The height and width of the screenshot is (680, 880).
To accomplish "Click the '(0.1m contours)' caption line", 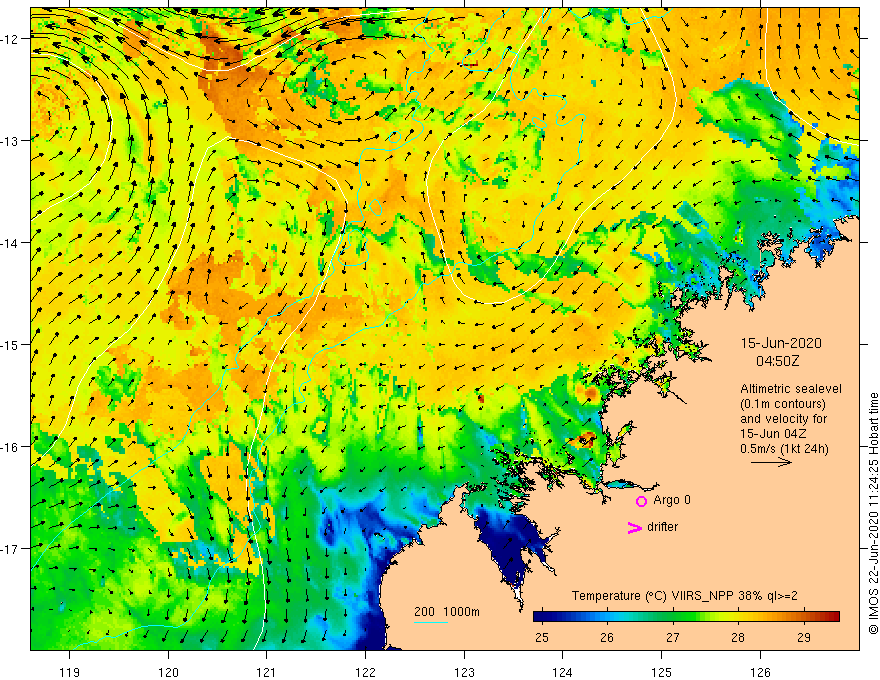I will click(x=783, y=404).
